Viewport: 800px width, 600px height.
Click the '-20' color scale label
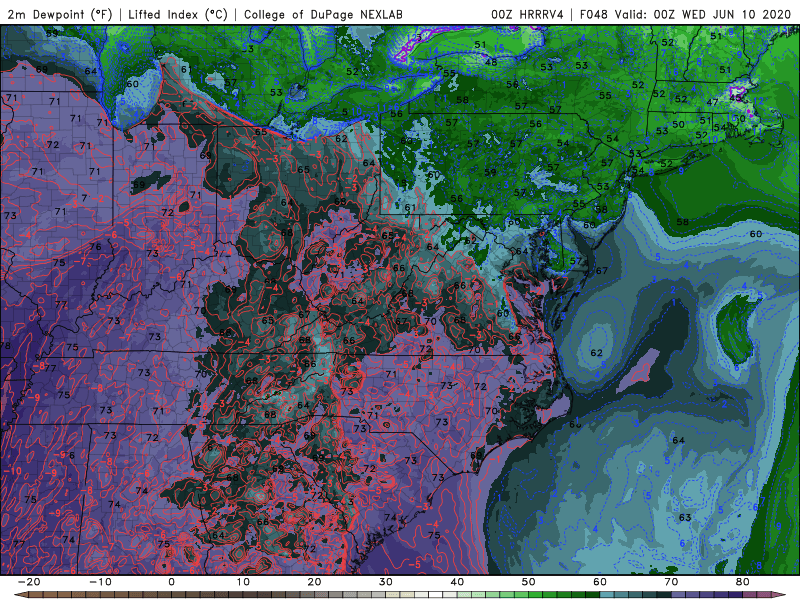[x=28, y=582]
